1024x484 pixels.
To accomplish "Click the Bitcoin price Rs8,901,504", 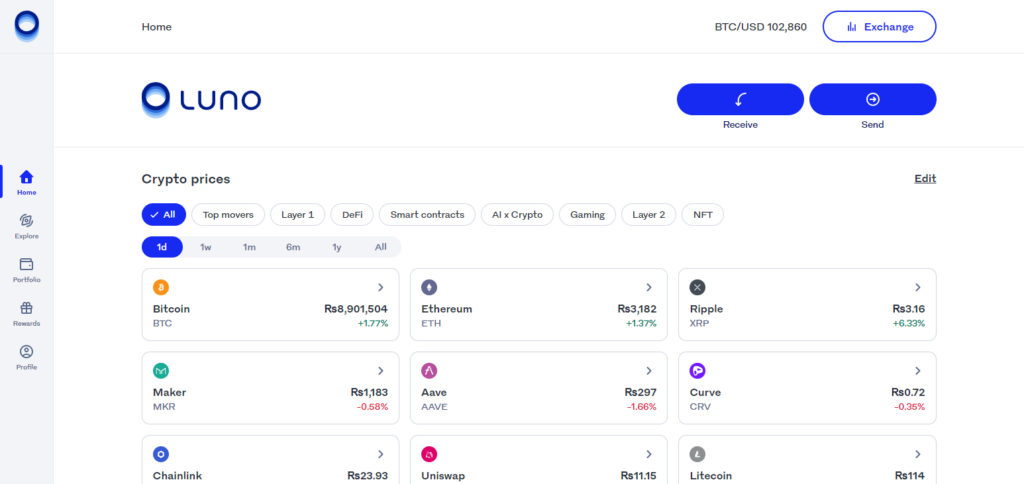I will [x=356, y=309].
